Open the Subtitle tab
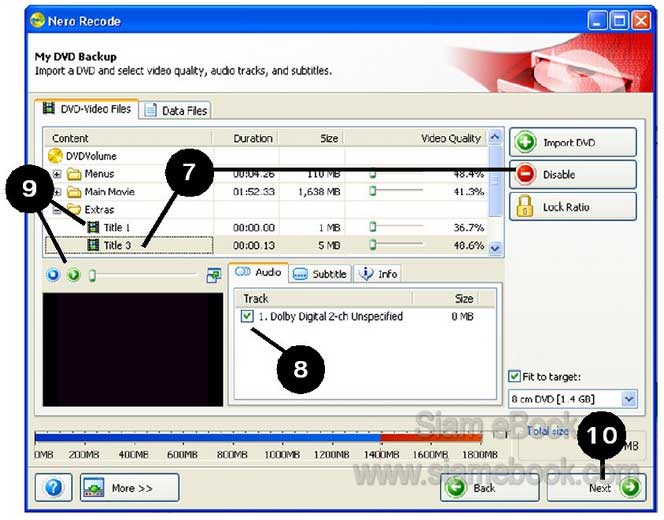 point(320,274)
